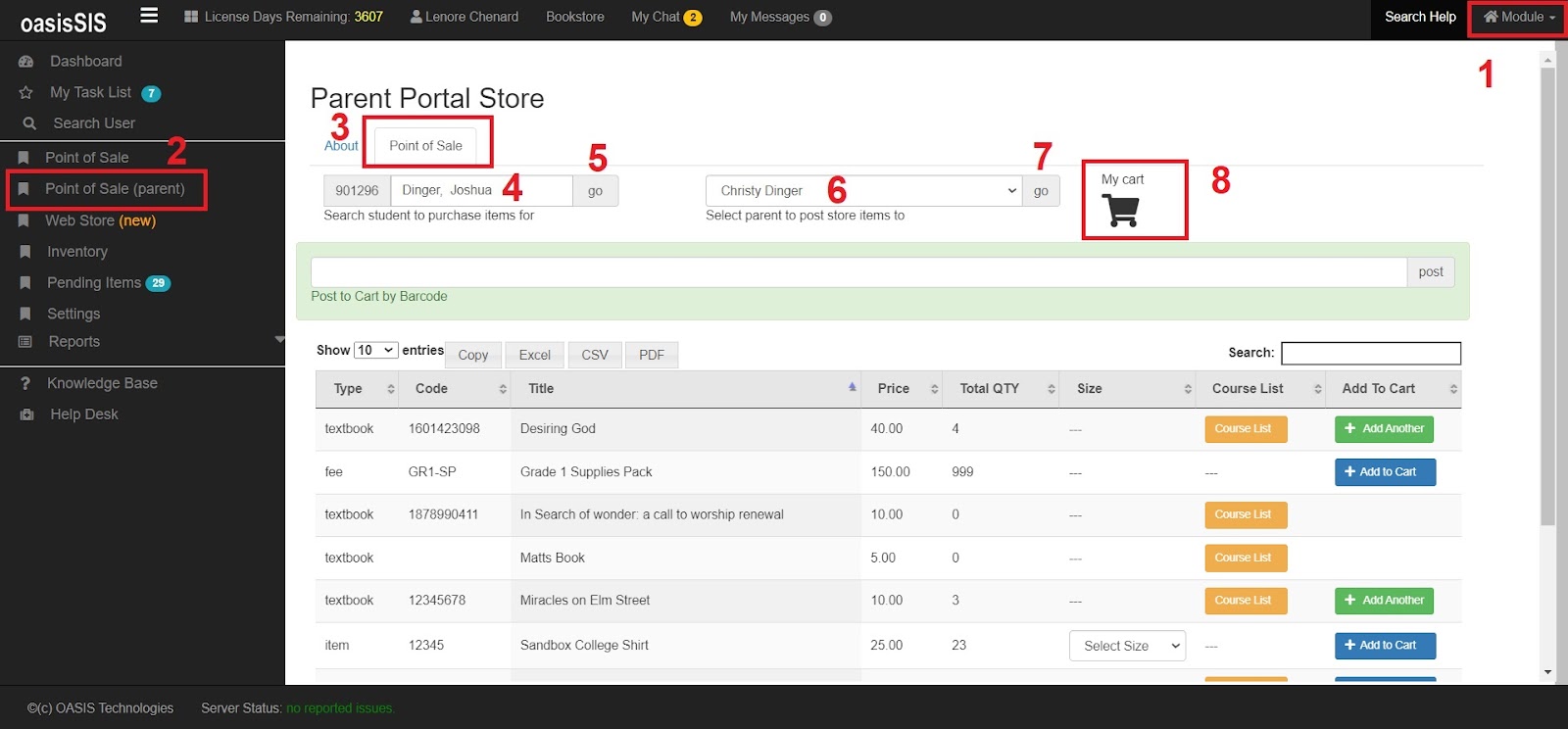Image resolution: width=1568 pixels, height=729 pixels.
Task: Open Course List for In Search of wonder
Action: (1244, 515)
